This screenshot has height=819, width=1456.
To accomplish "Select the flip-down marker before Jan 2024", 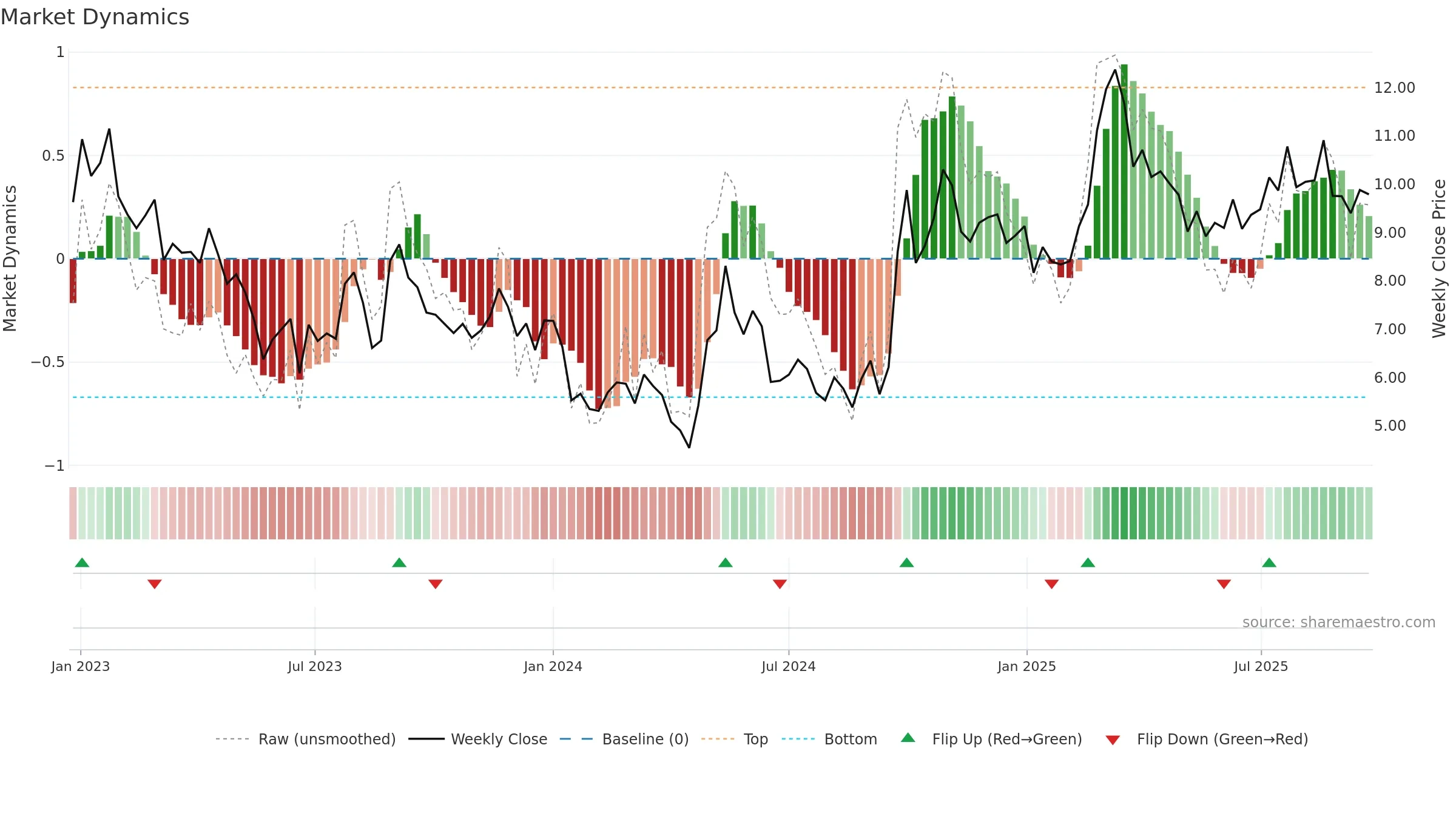I will [436, 584].
